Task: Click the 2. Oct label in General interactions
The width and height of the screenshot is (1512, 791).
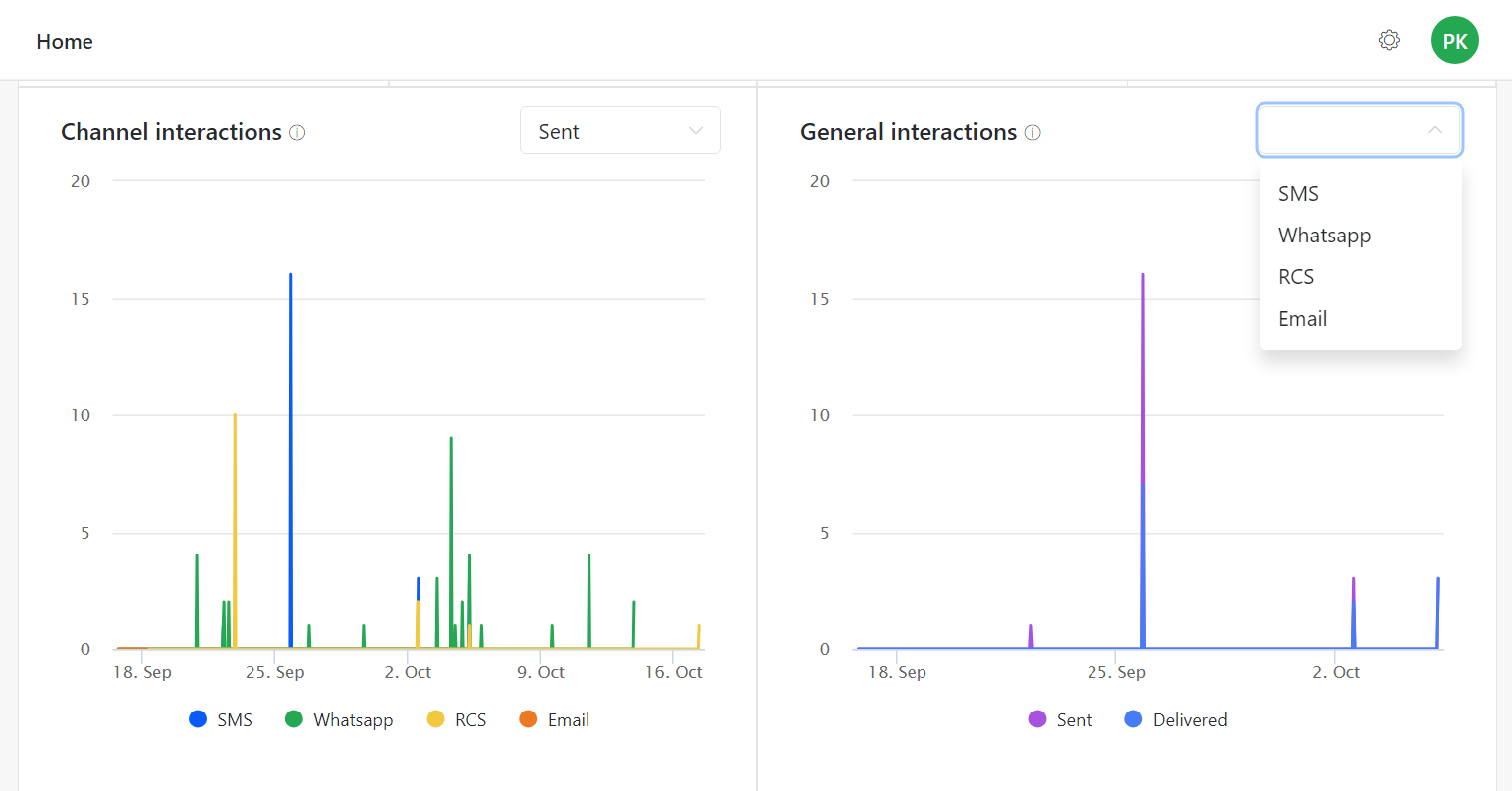Action: pos(1336,672)
